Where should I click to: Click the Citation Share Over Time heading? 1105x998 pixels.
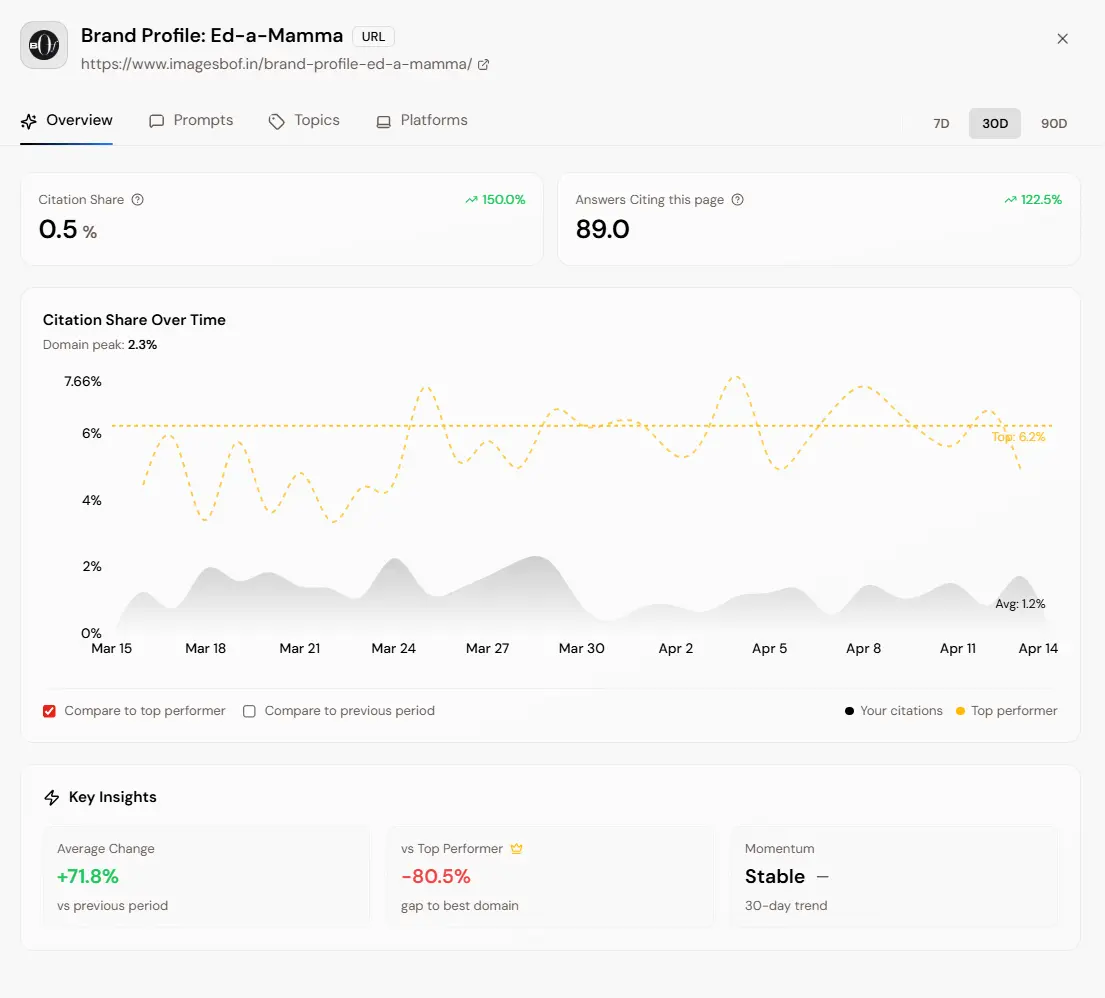coord(134,320)
